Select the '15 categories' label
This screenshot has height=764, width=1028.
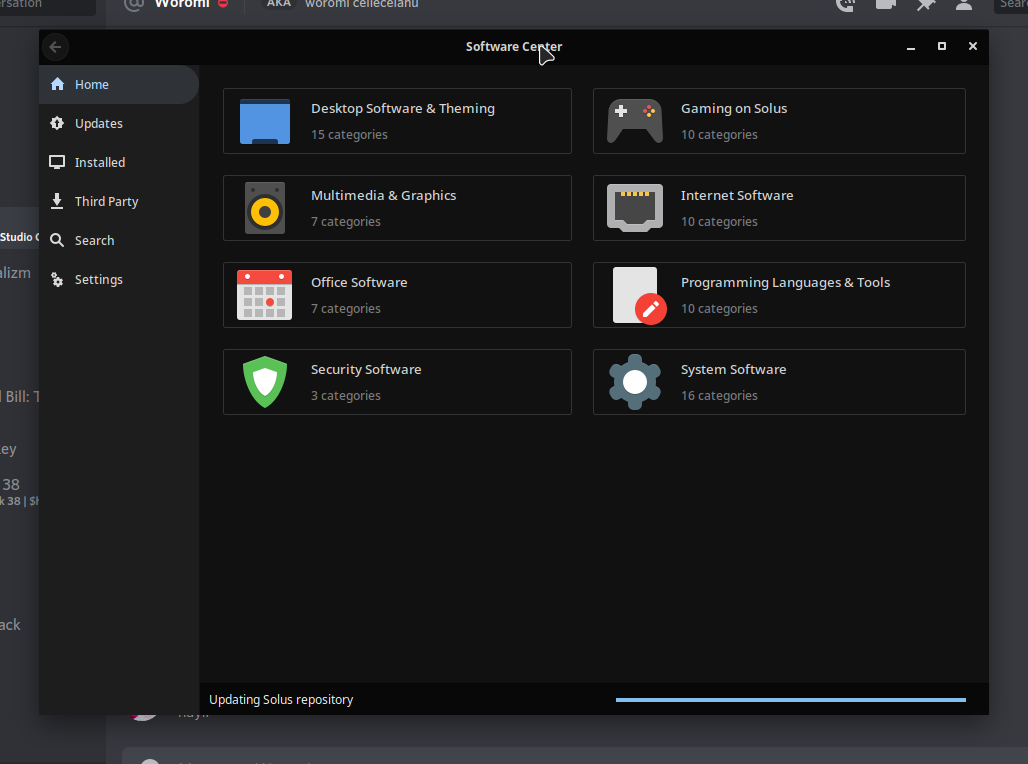349,134
